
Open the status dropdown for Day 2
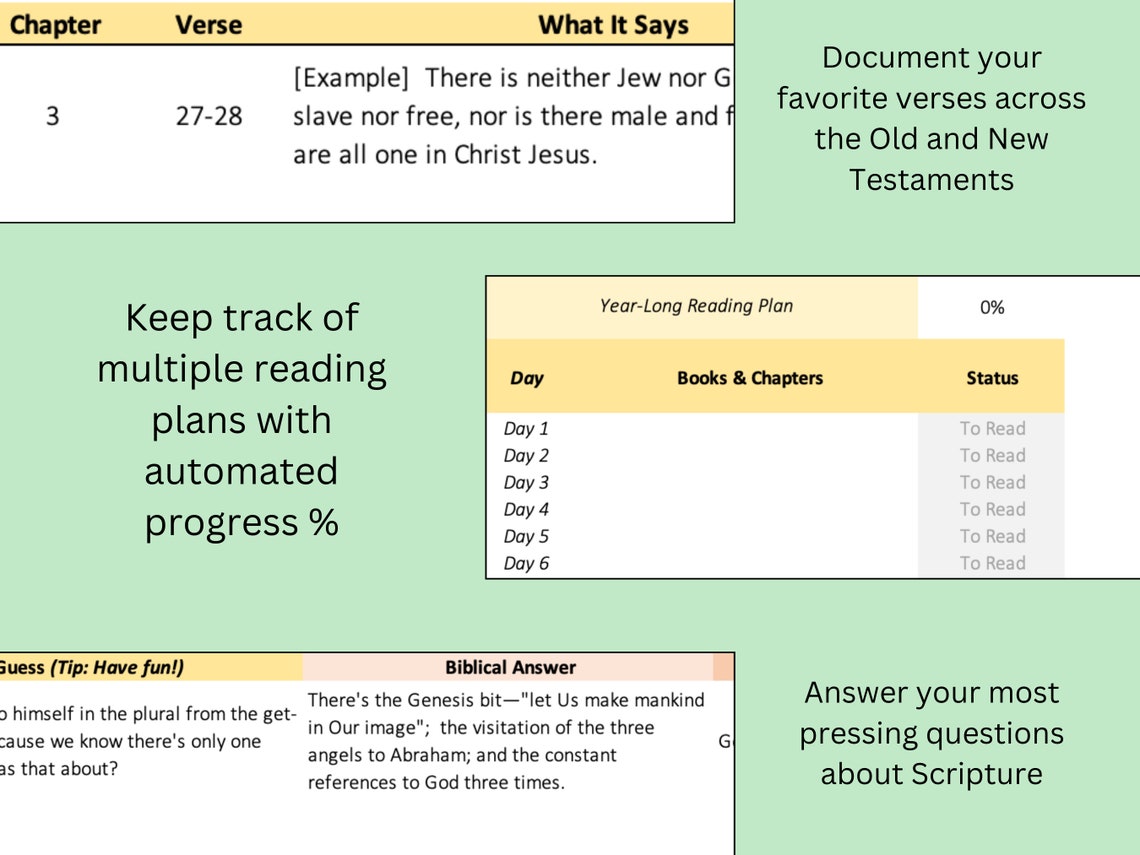992,455
